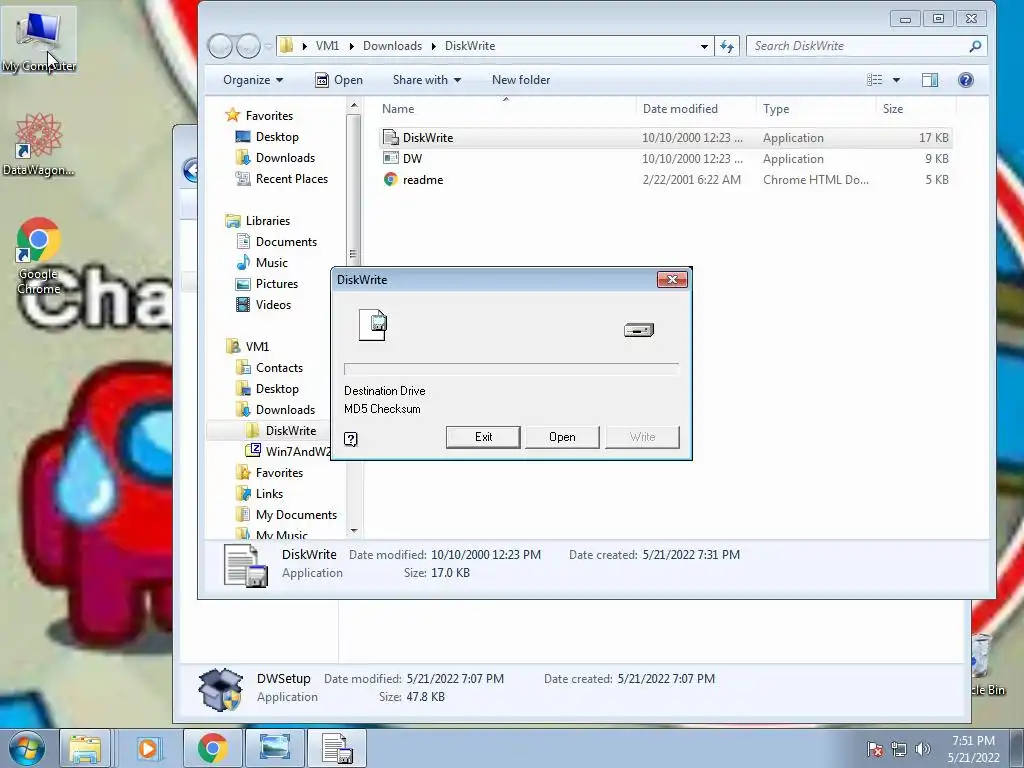Click the source file icon in DiskWrite dialog
Image resolution: width=1024 pixels, height=768 pixels.
coord(373,325)
